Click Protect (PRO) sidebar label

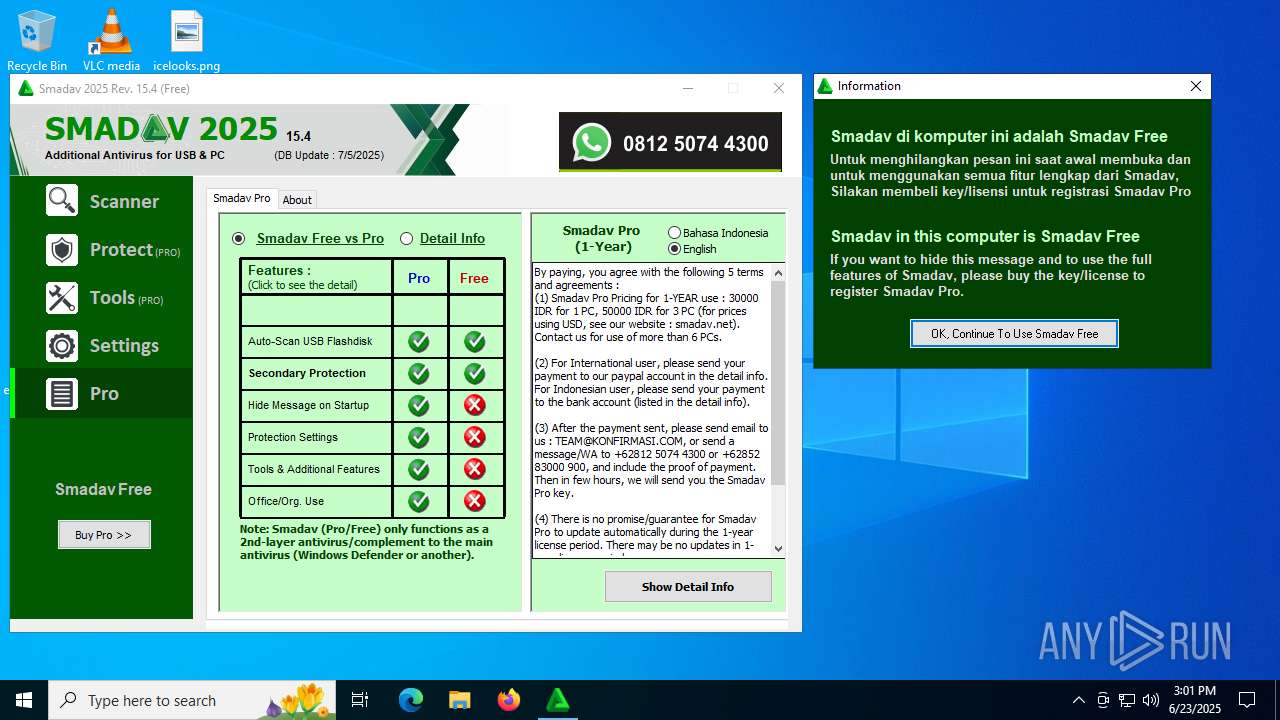[135, 250]
